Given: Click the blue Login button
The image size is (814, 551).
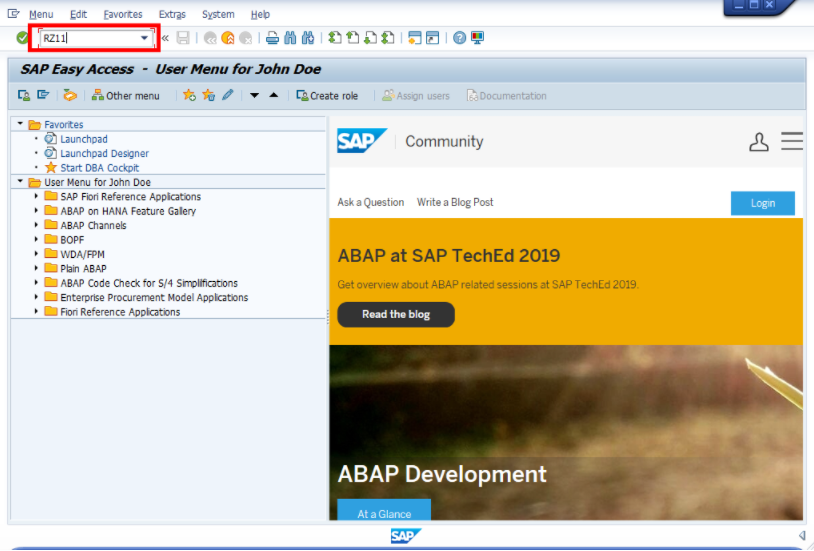Looking at the screenshot, I should 763,203.
